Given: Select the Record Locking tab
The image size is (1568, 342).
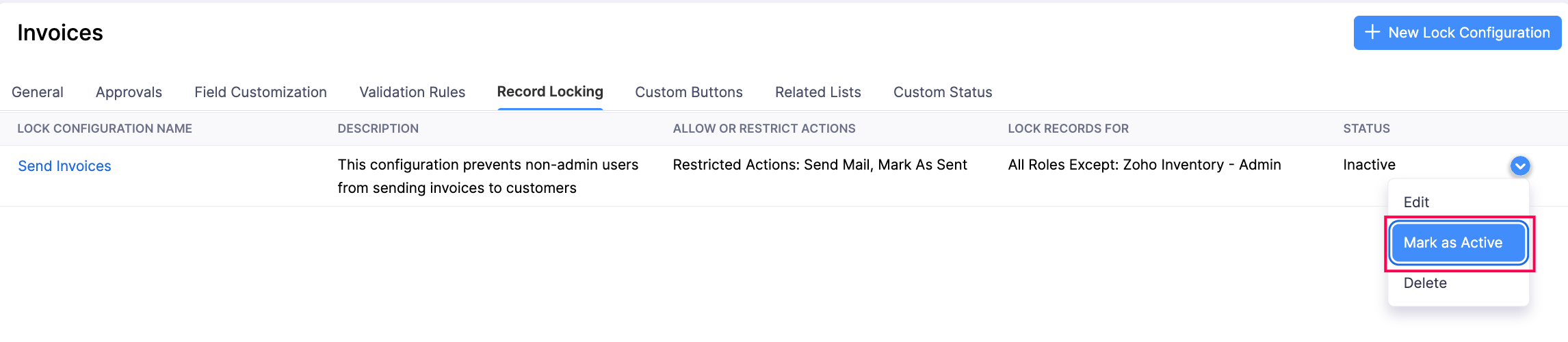Looking at the screenshot, I should coord(550,92).
